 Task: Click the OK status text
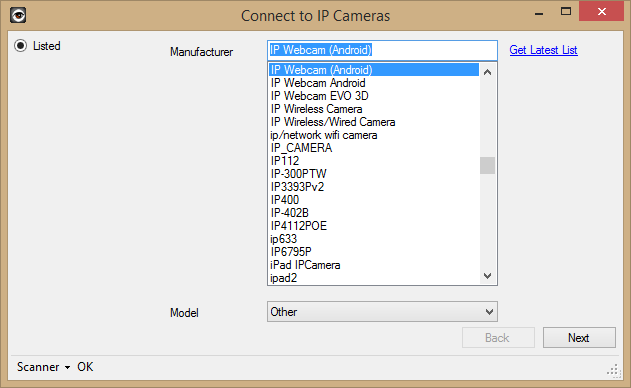point(85,367)
